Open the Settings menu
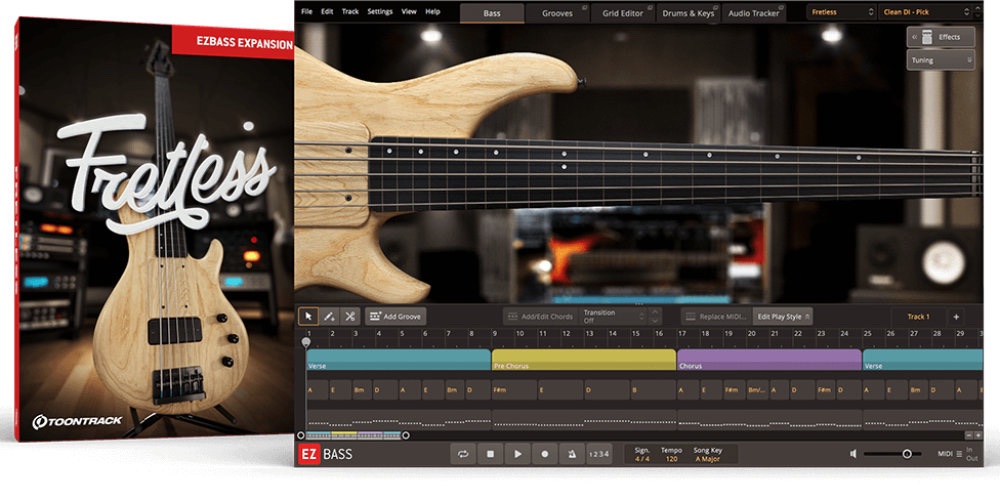1000x500 pixels. (380, 11)
